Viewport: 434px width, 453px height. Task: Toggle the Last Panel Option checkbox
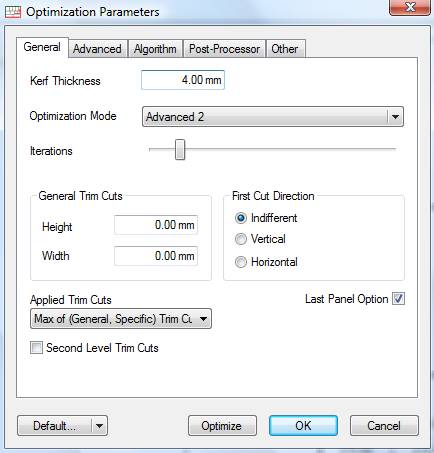tap(398, 299)
